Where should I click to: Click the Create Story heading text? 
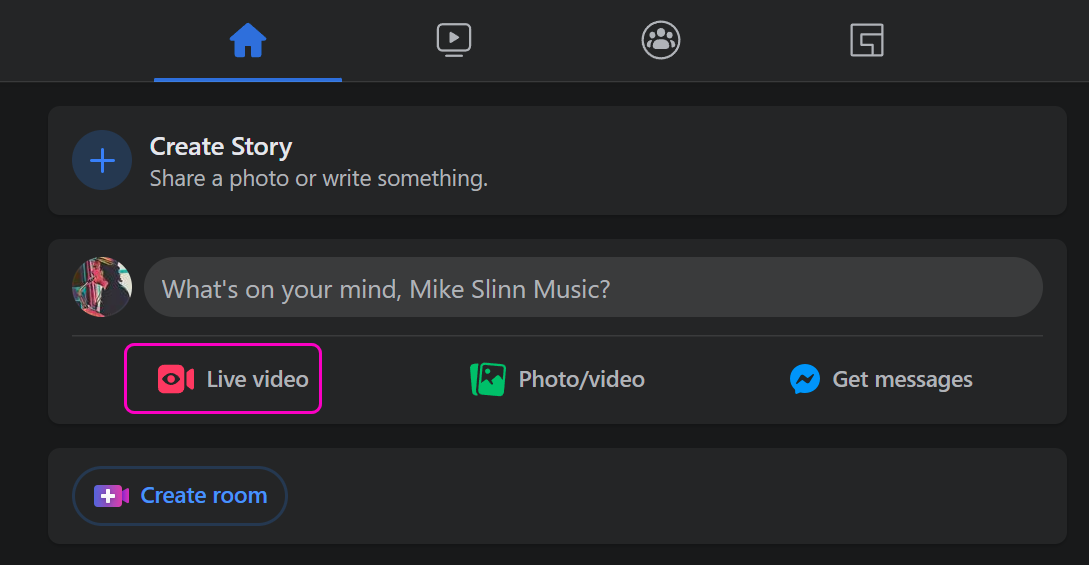[x=221, y=147]
